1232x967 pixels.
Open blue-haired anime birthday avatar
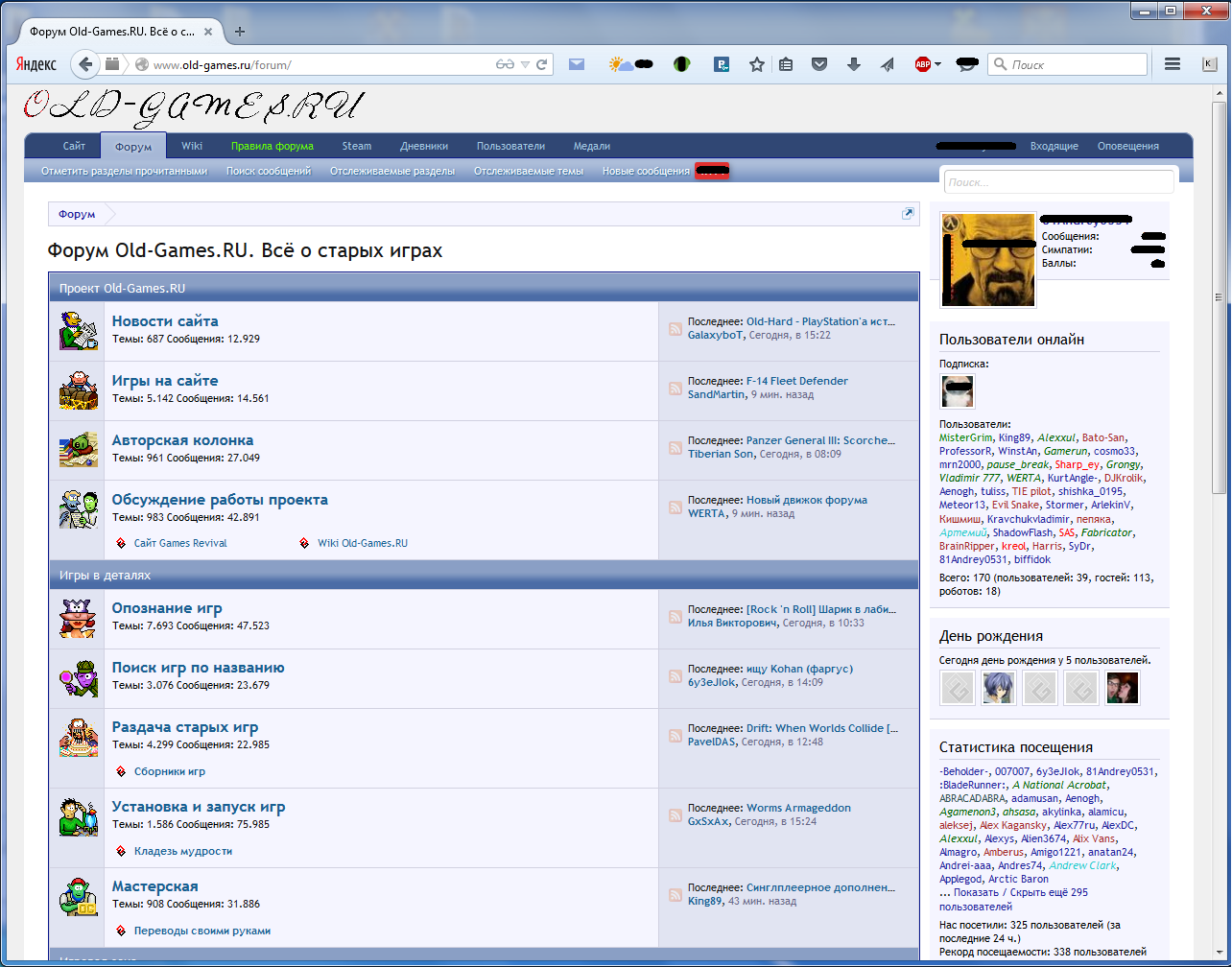coord(999,688)
